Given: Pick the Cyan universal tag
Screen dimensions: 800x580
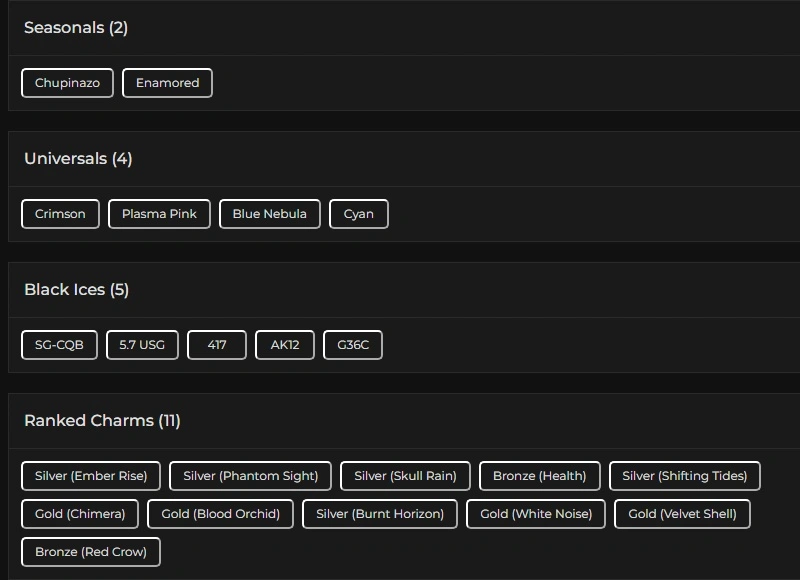Looking at the screenshot, I should 358,214.
